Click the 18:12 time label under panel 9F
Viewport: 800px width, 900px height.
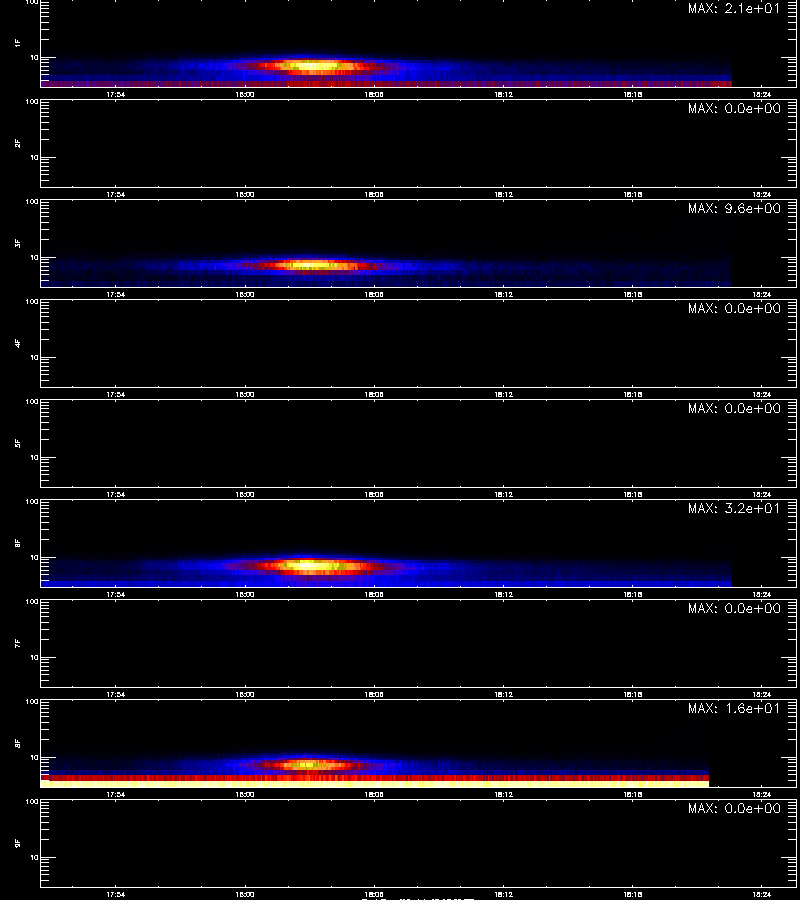click(503, 894)
